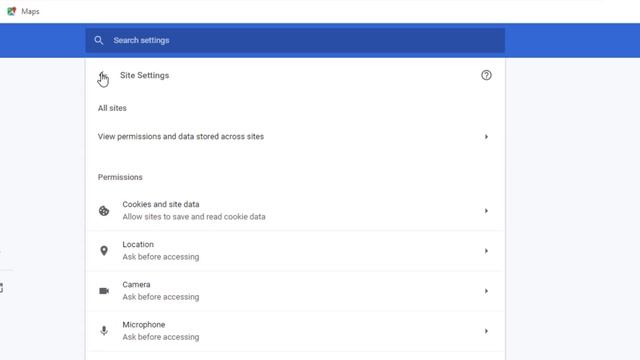The height and width of the screenshot is (360, 640).
Task: Open View permissions and data stored across sites
Action: click(295, 137)
